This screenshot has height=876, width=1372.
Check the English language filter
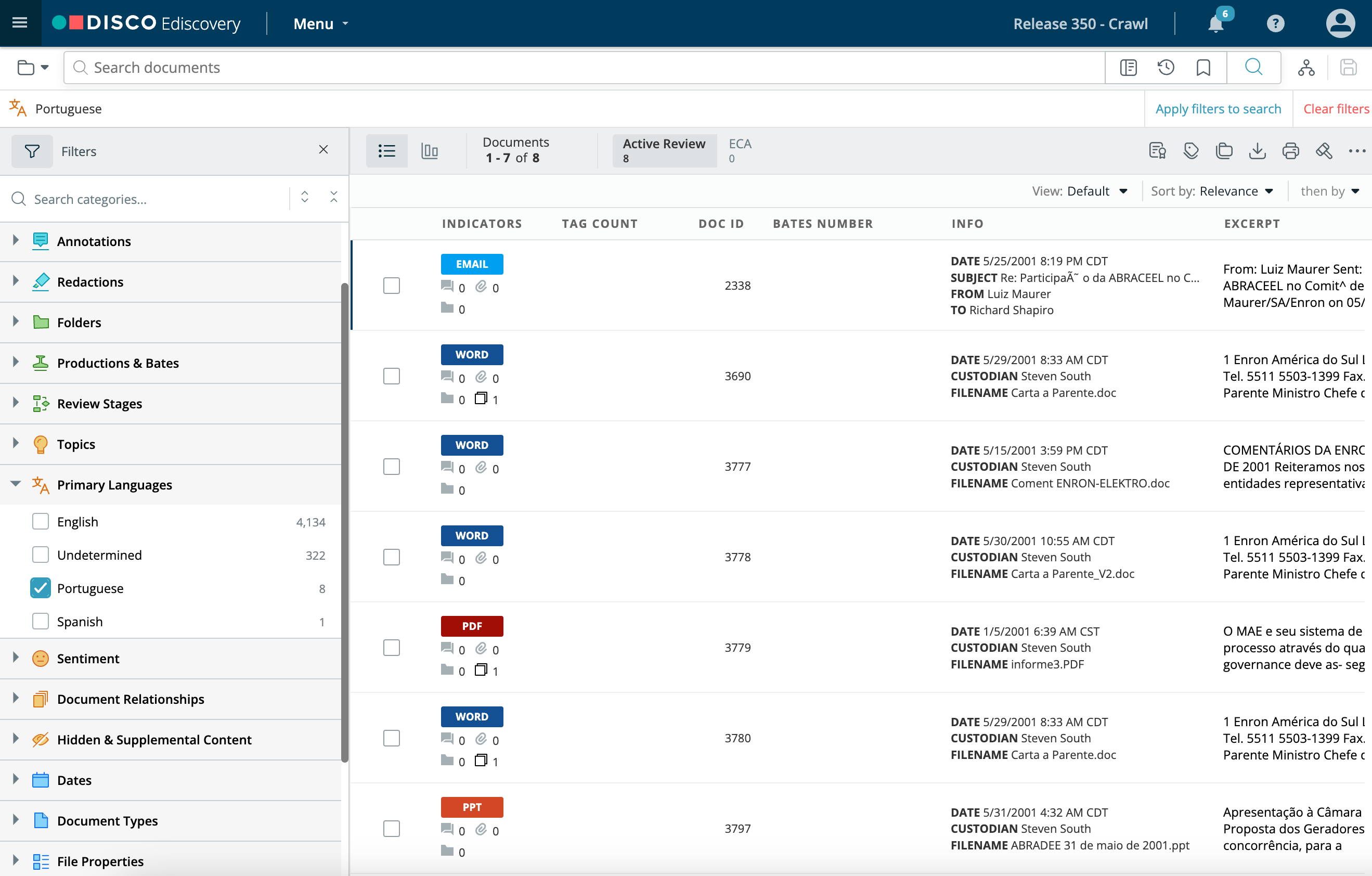click(x=41, y=522)
